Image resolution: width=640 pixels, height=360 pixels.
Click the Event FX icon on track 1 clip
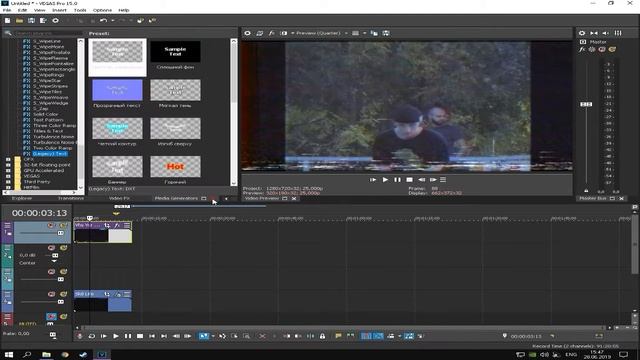[117, 225]
